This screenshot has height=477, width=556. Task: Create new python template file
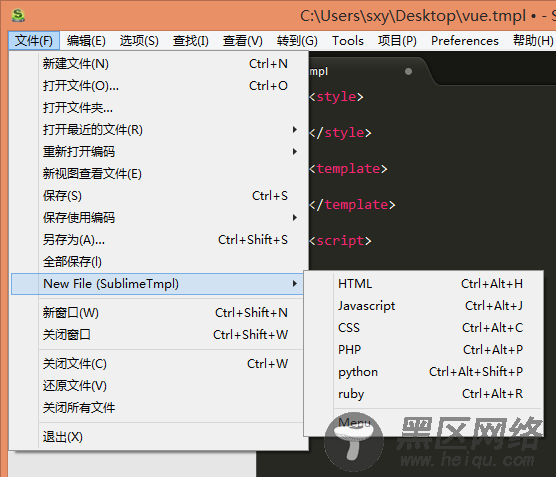423,372
